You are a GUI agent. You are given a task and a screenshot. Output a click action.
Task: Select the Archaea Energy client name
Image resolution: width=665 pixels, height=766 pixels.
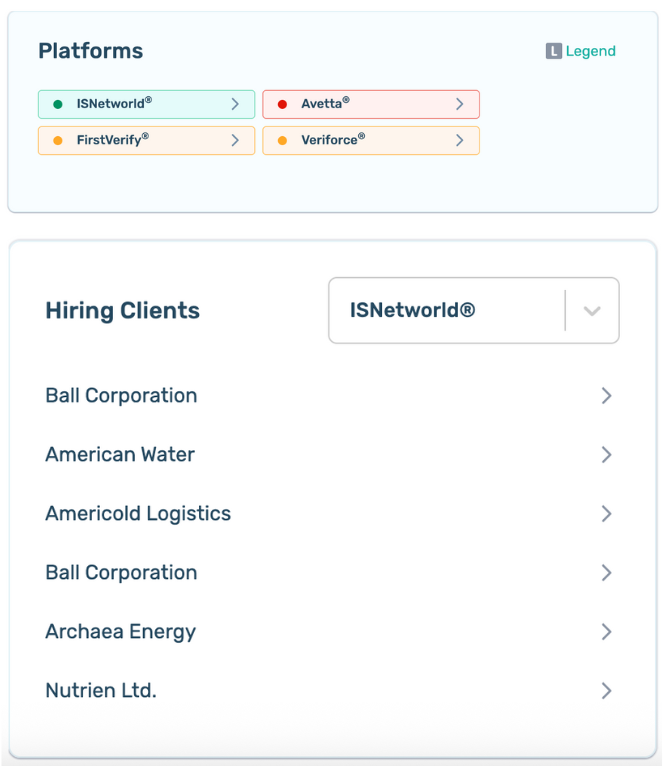pyautogui.click(x=121, y=632)
